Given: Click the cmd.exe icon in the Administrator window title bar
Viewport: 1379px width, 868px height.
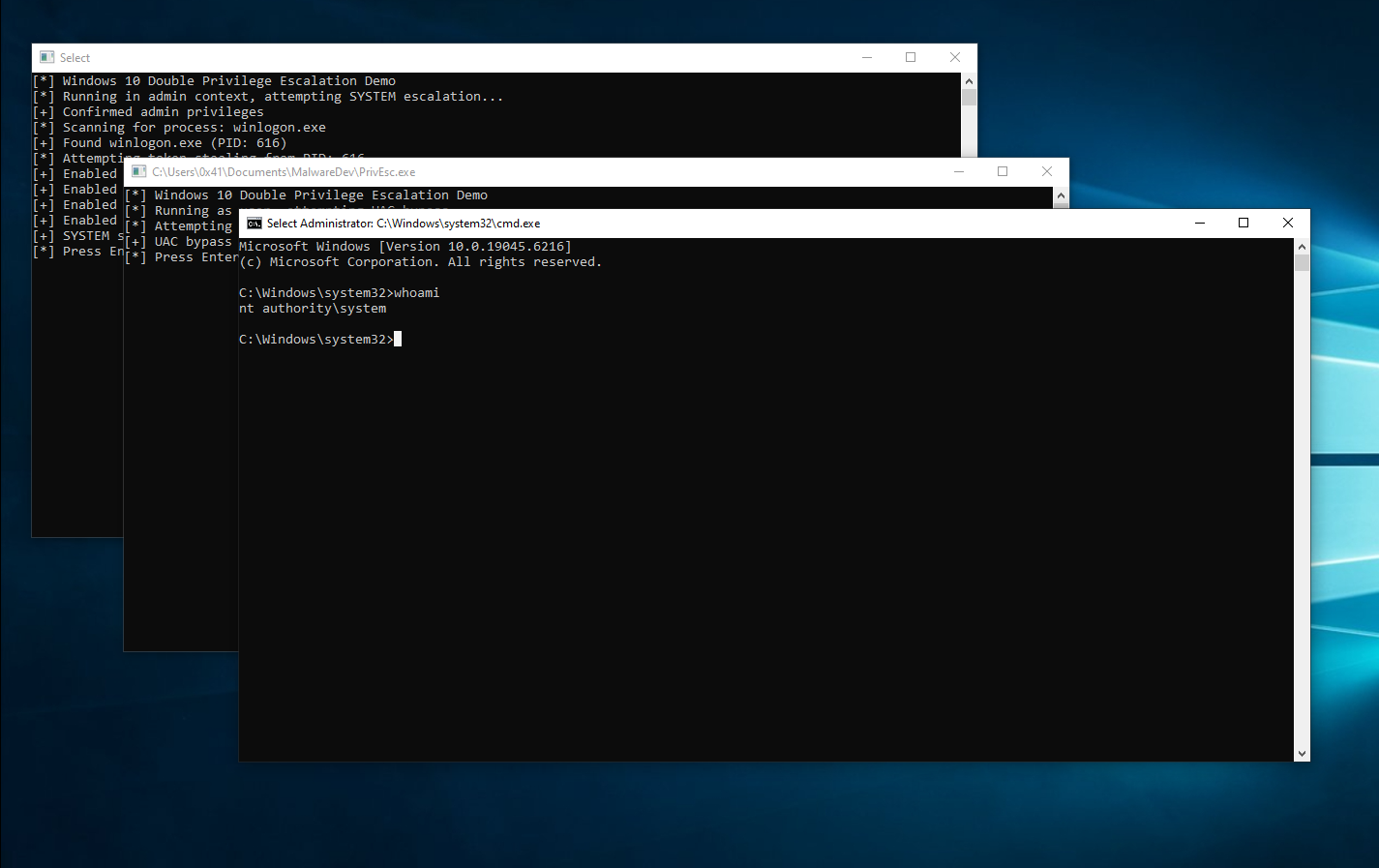Looking at the screenshot, I should tap(255, 224).
